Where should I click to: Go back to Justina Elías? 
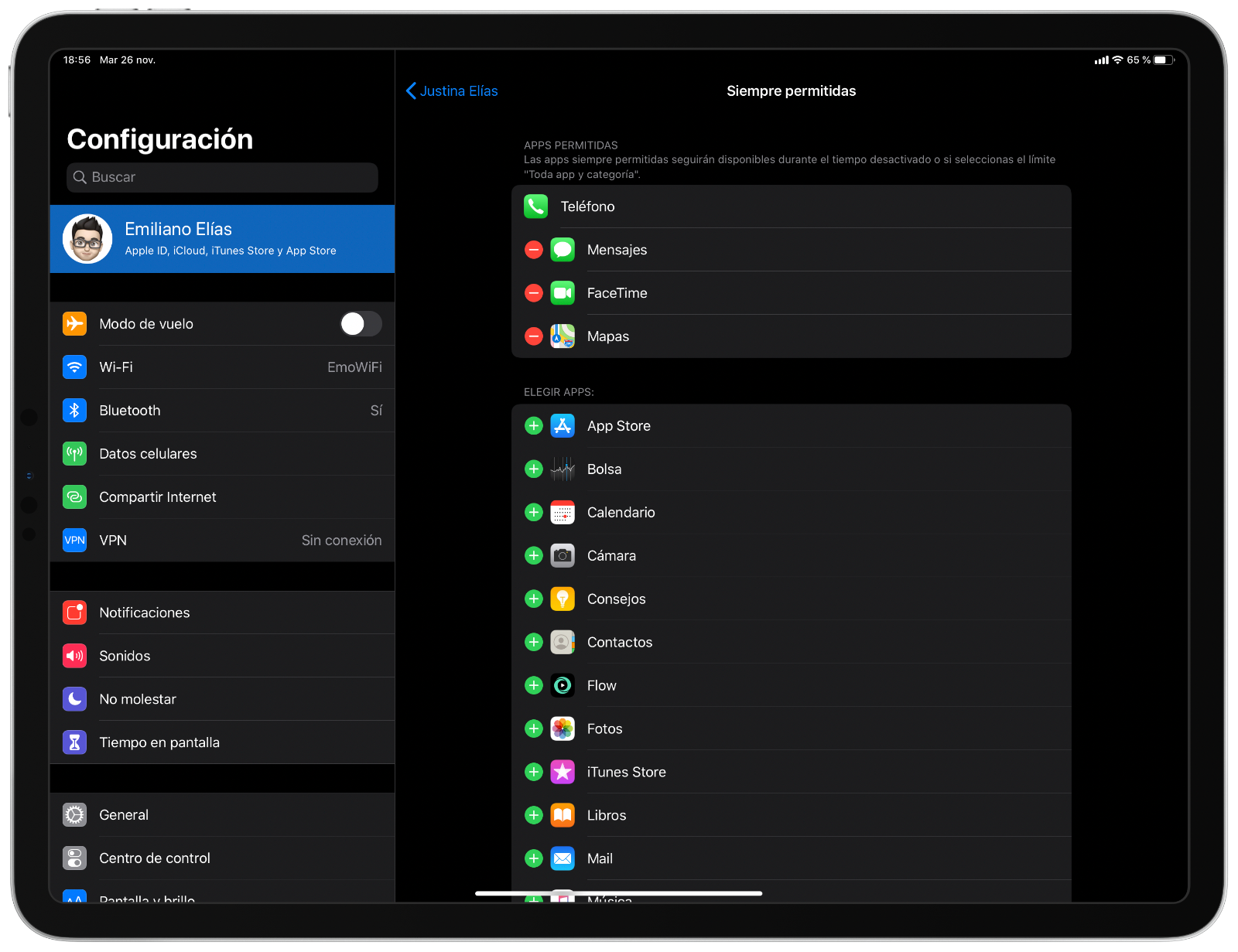[x=452, y=91]
